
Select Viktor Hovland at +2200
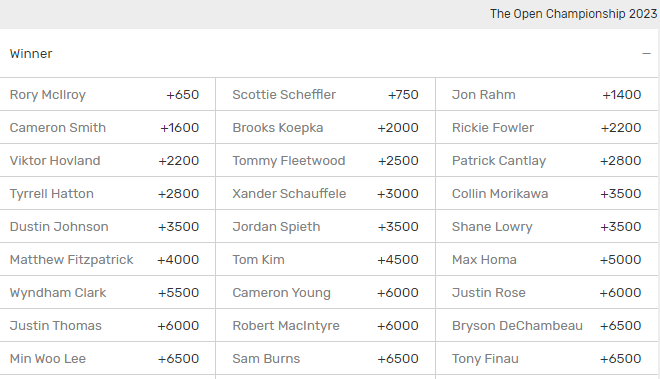(107, 160)
